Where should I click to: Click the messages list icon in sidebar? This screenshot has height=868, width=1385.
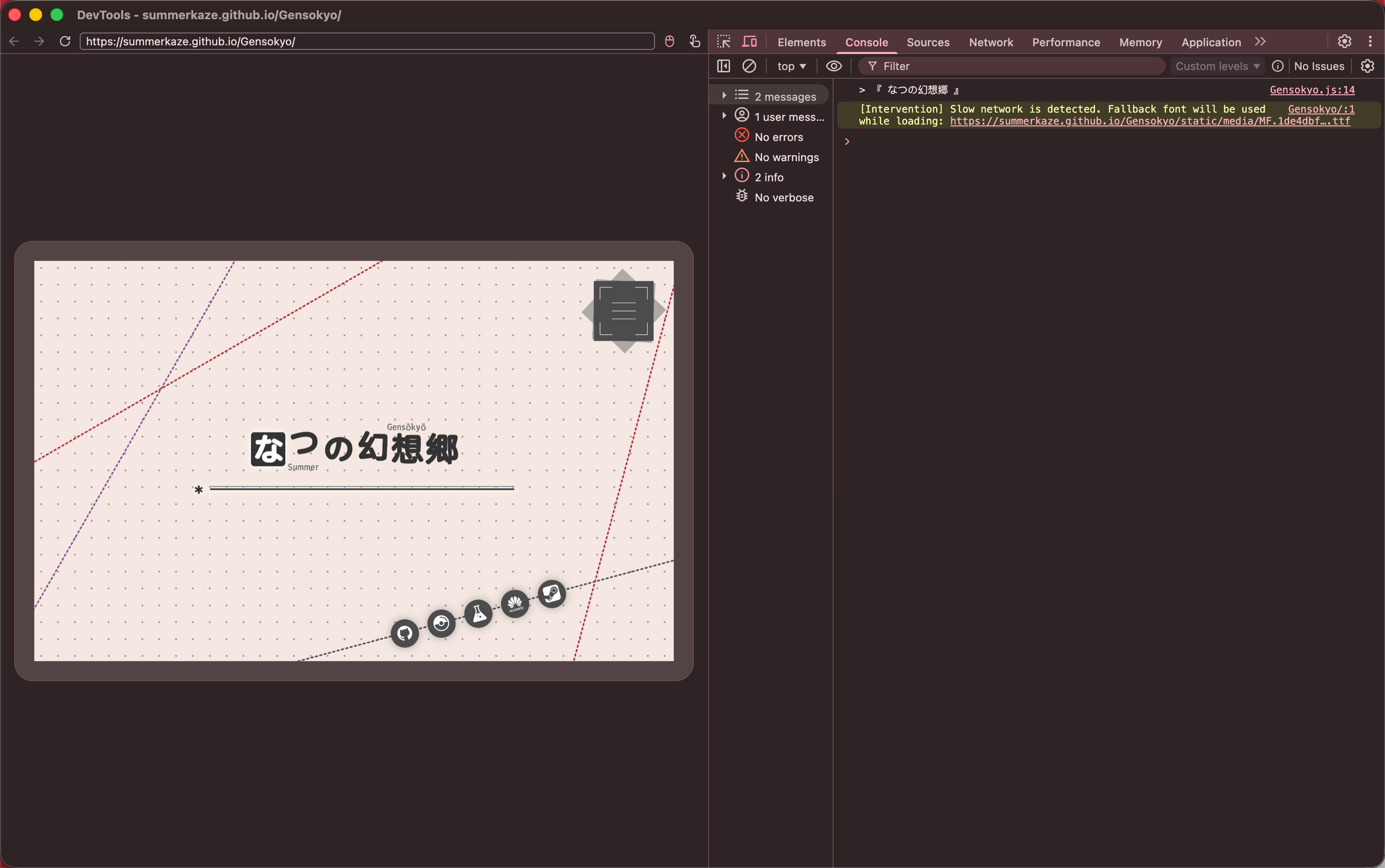[742, 95]
